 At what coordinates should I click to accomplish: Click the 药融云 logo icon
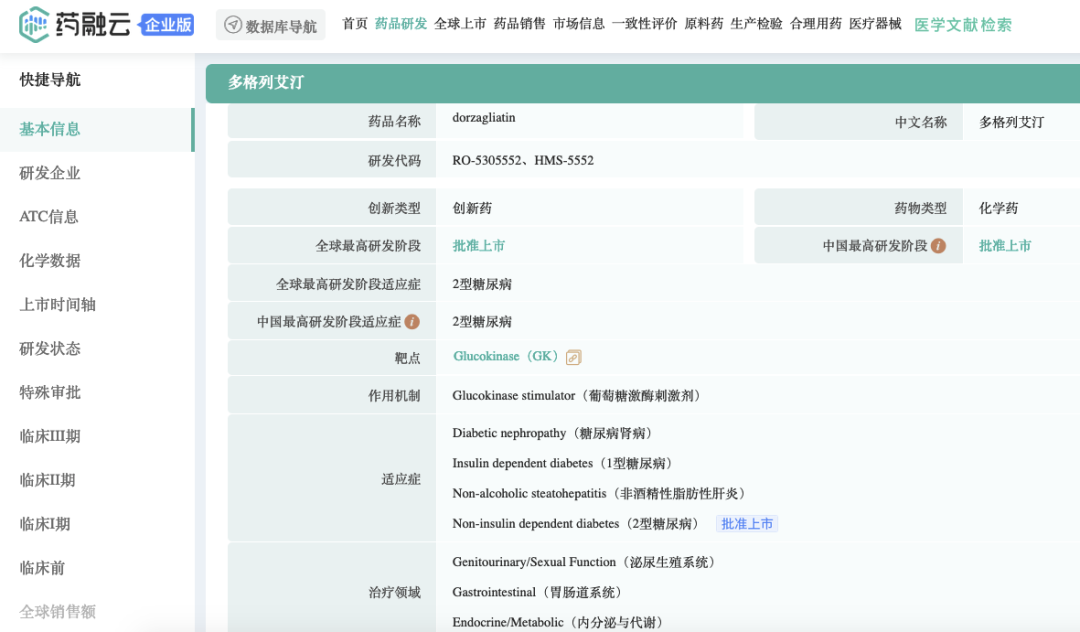point(34,24)
